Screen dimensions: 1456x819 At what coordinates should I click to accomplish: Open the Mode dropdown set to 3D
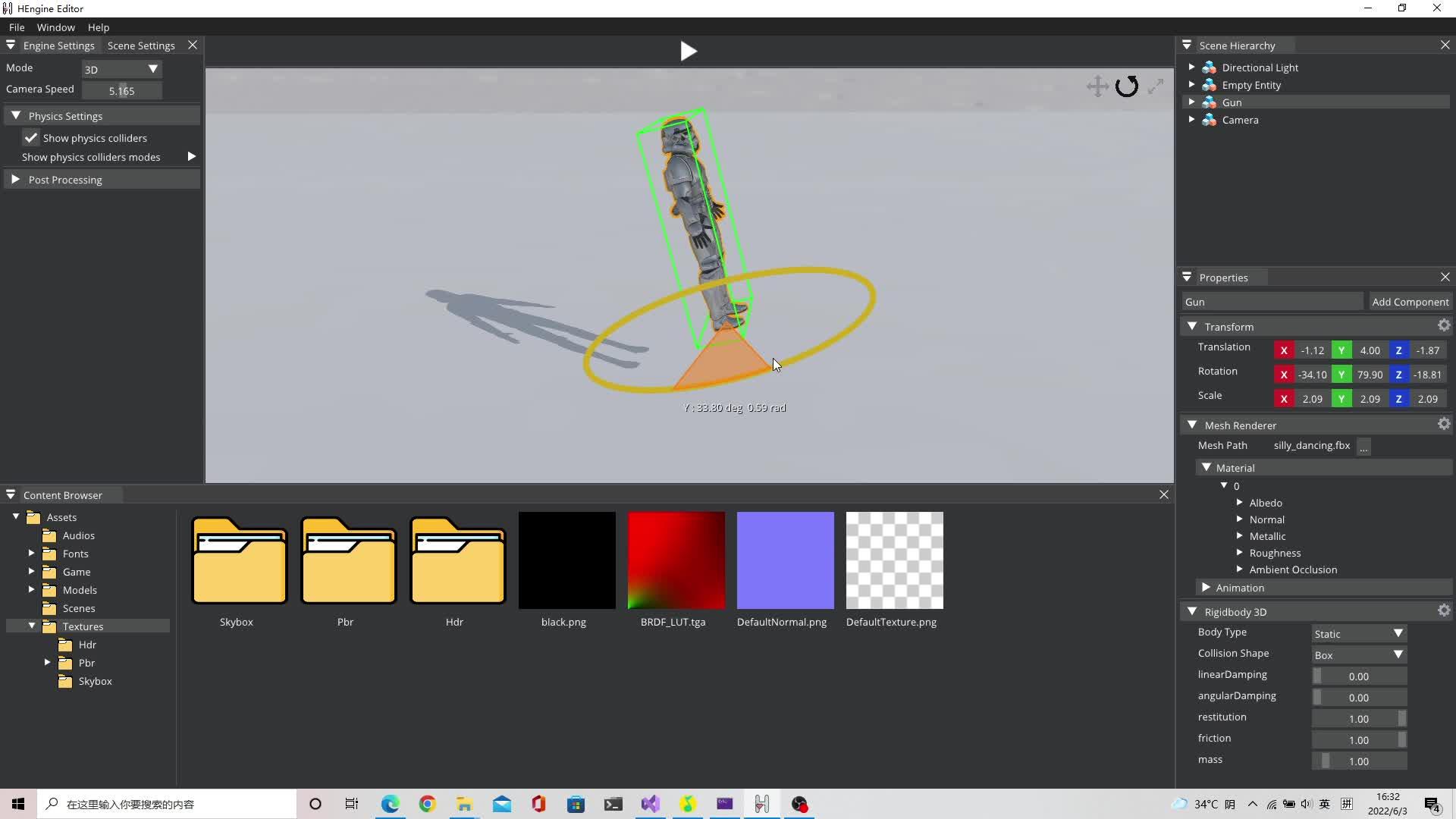pos(121,69)
